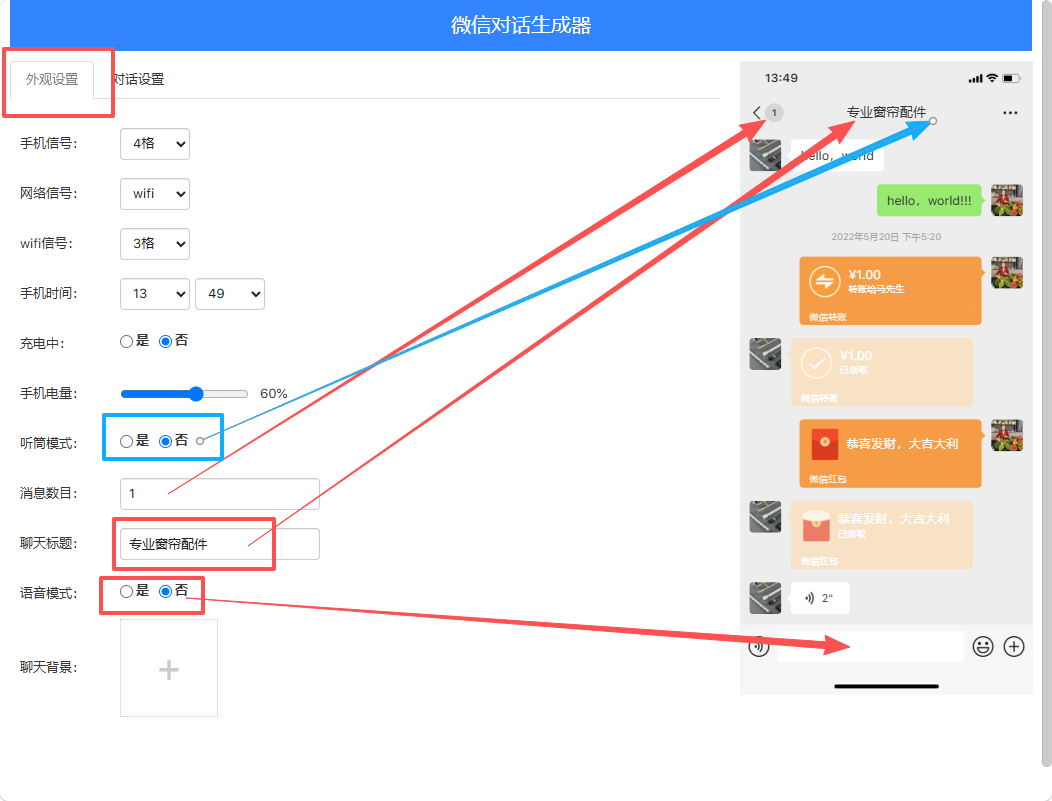The image size is (1052, 801).
Task: Click sender avatar beside orange red packet
Action: (1007, 435)
